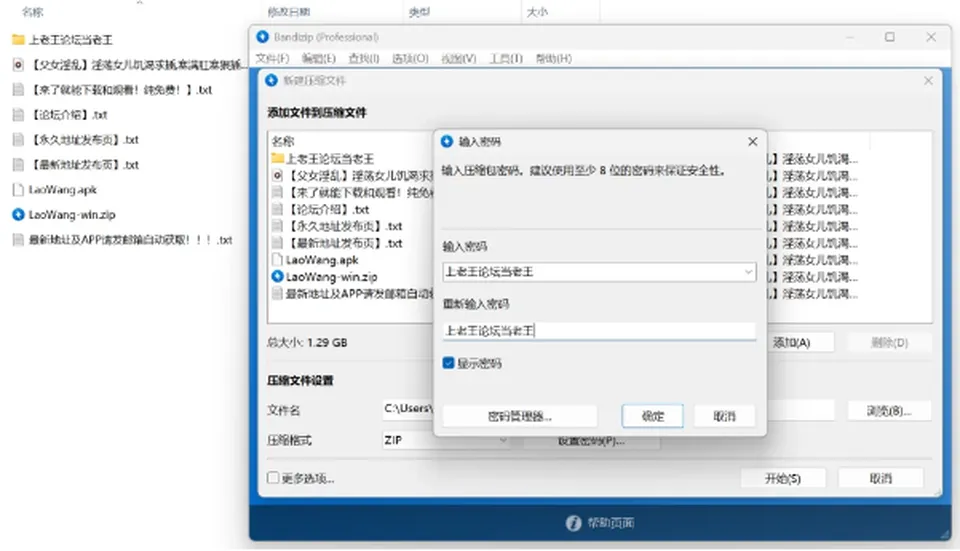
Task: Click the 最新地址及APP txt icon in Explorer
Action: (18, 239)
